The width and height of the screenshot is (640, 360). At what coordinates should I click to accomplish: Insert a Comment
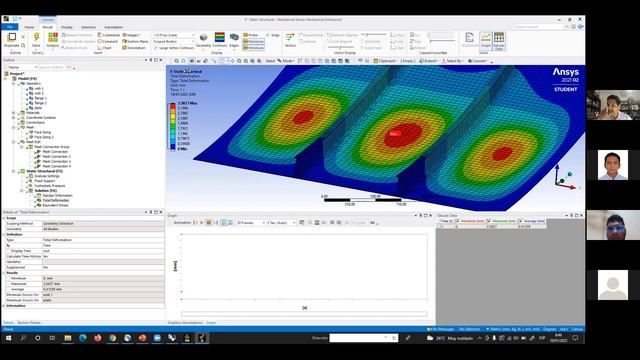pos(108,42)
